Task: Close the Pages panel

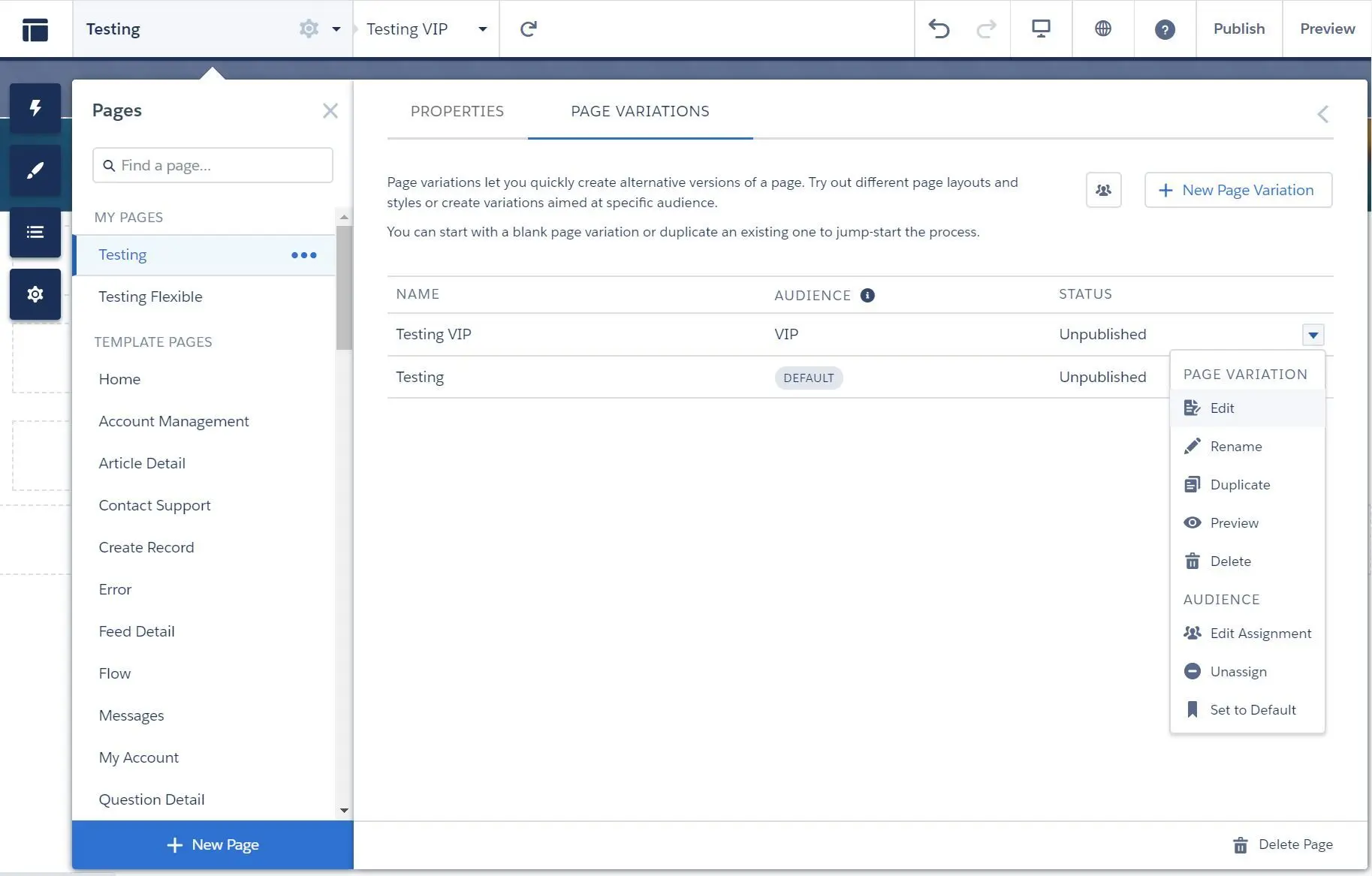Action: coord(330,111)
